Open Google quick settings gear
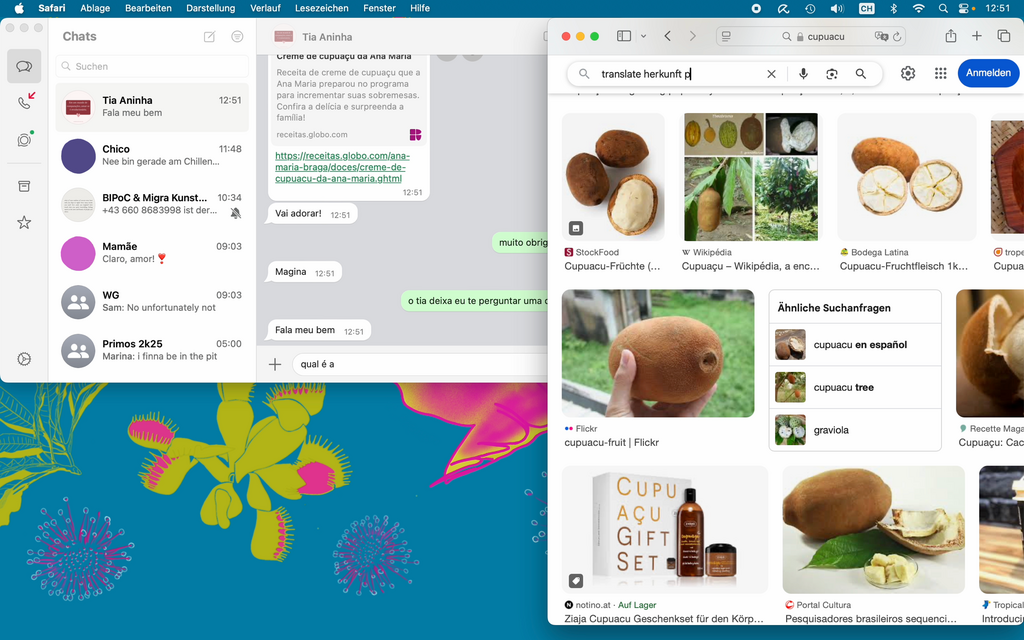 (908, 73)
